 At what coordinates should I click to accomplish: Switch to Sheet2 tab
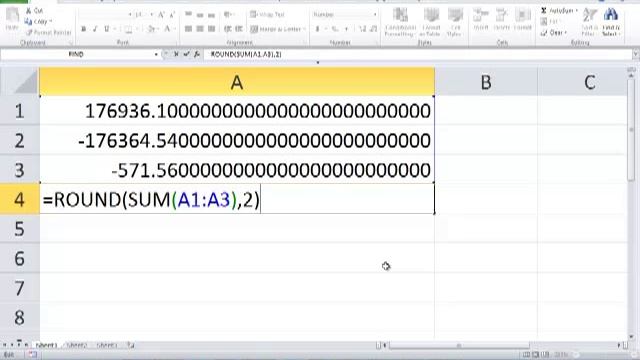click(x=76, y=345)
